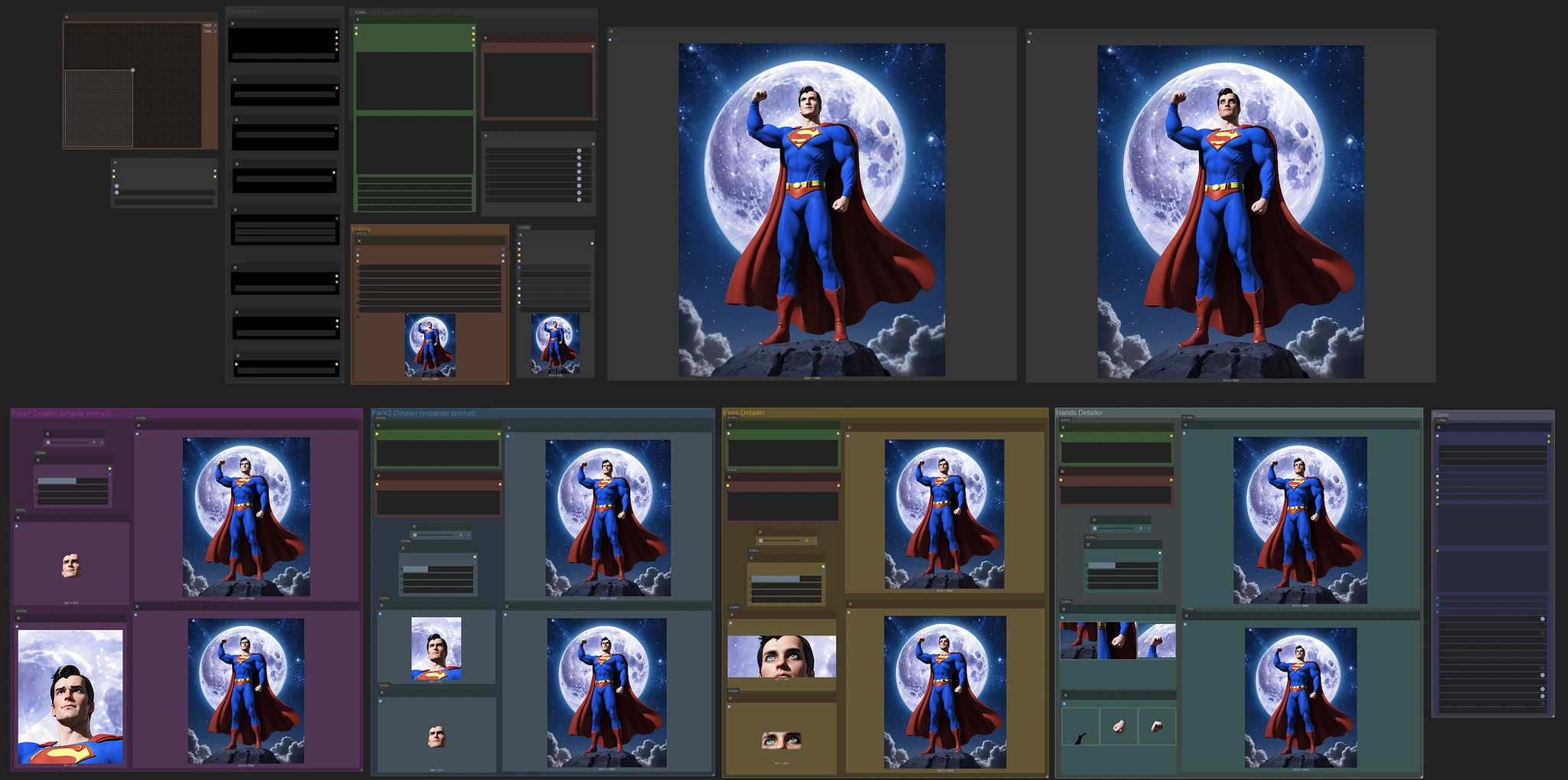The image size is (1568, 780).
Task: Select the HiRes group title
Action: coord(361,229)
